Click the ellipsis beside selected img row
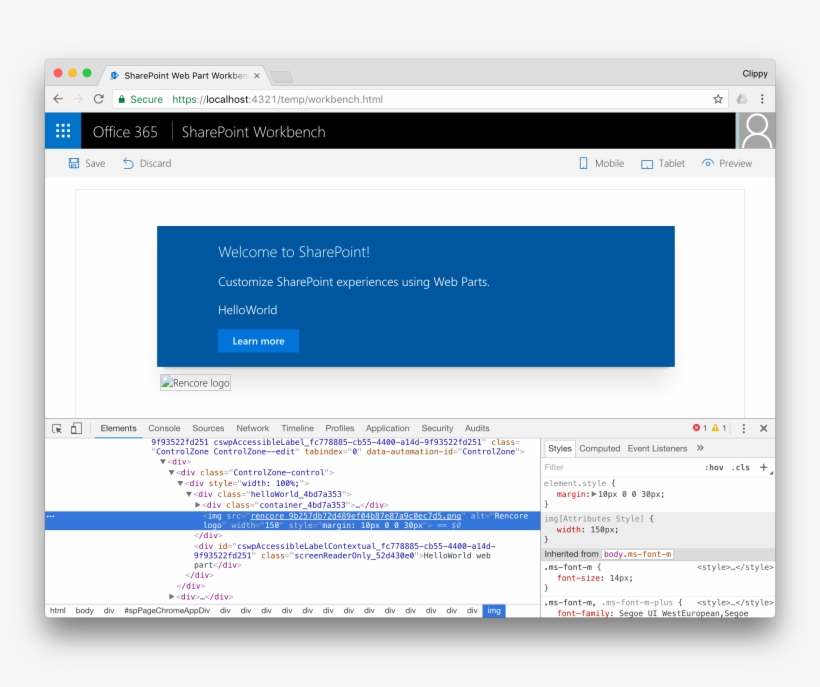820x687 pixels. coord(51,516)
